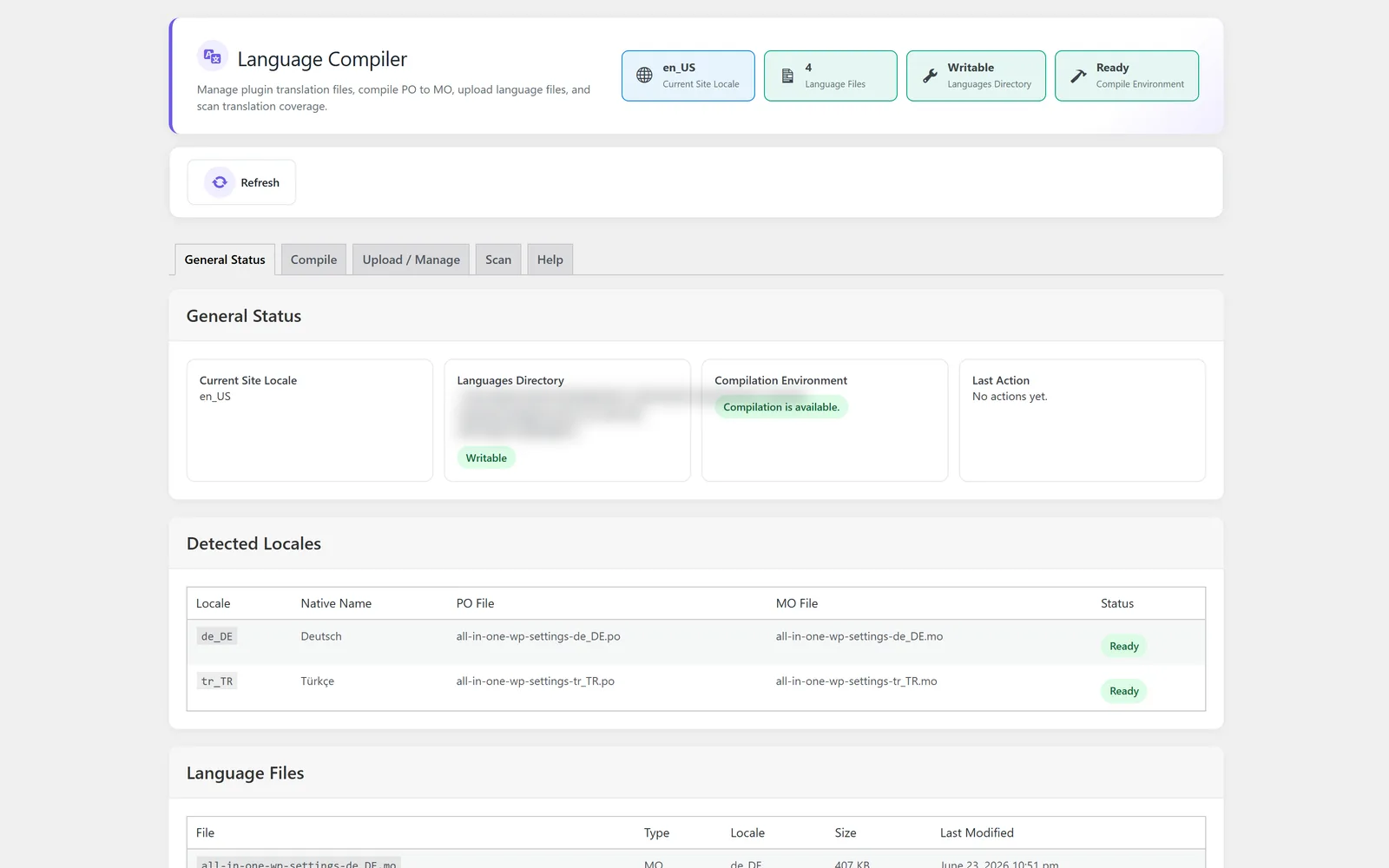1389x868 pixels.
Task: Click the Size column header
Action: coord(846,832)
